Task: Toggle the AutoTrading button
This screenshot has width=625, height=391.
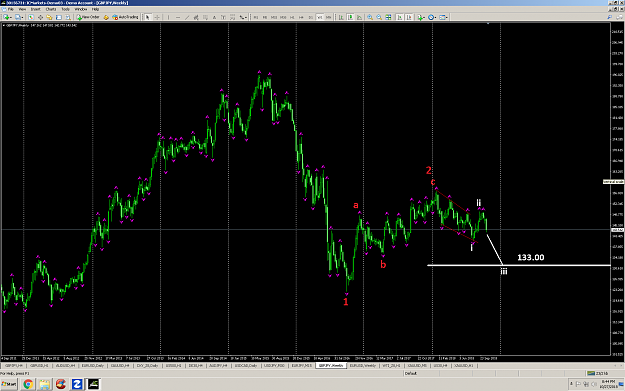Action: coord(125,17)
